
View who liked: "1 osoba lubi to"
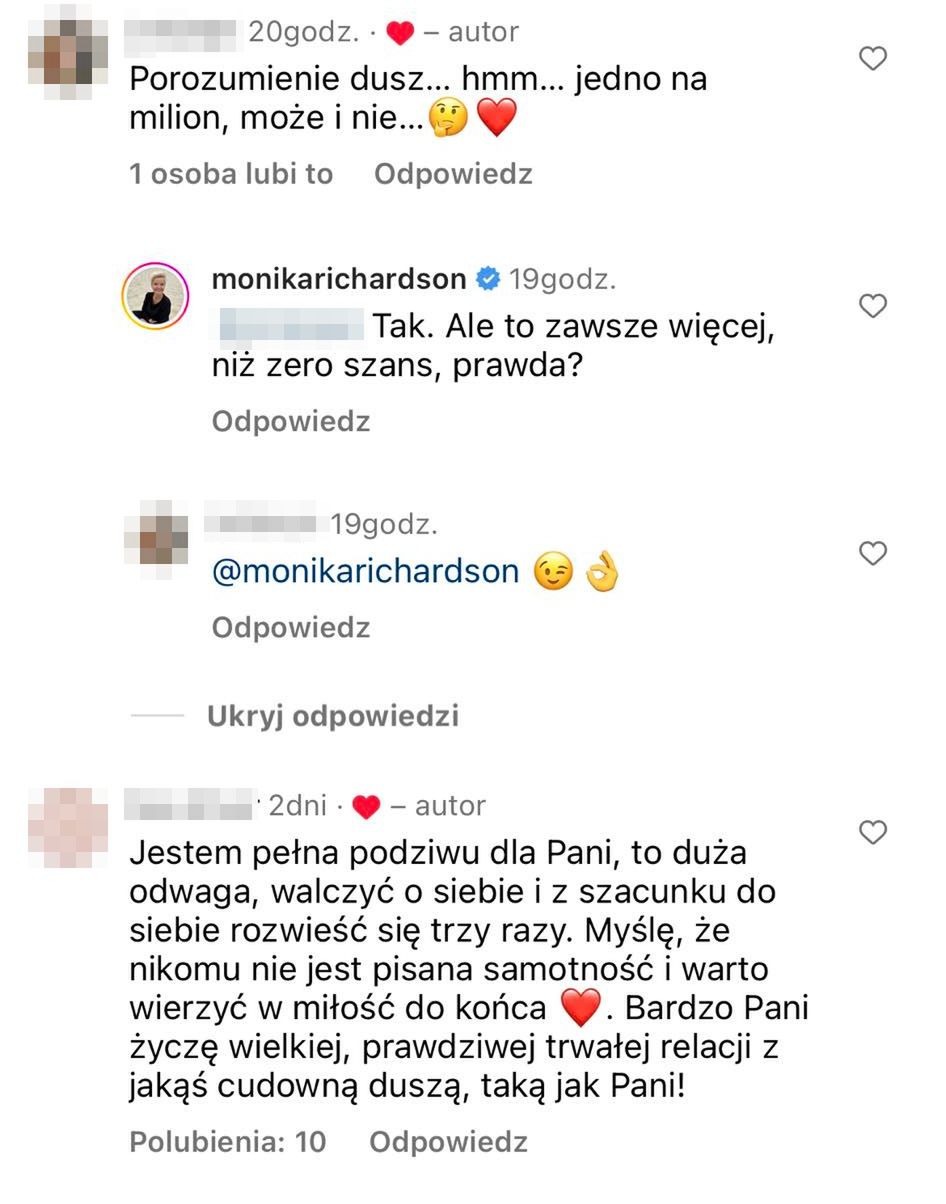(x=231, y=174)
